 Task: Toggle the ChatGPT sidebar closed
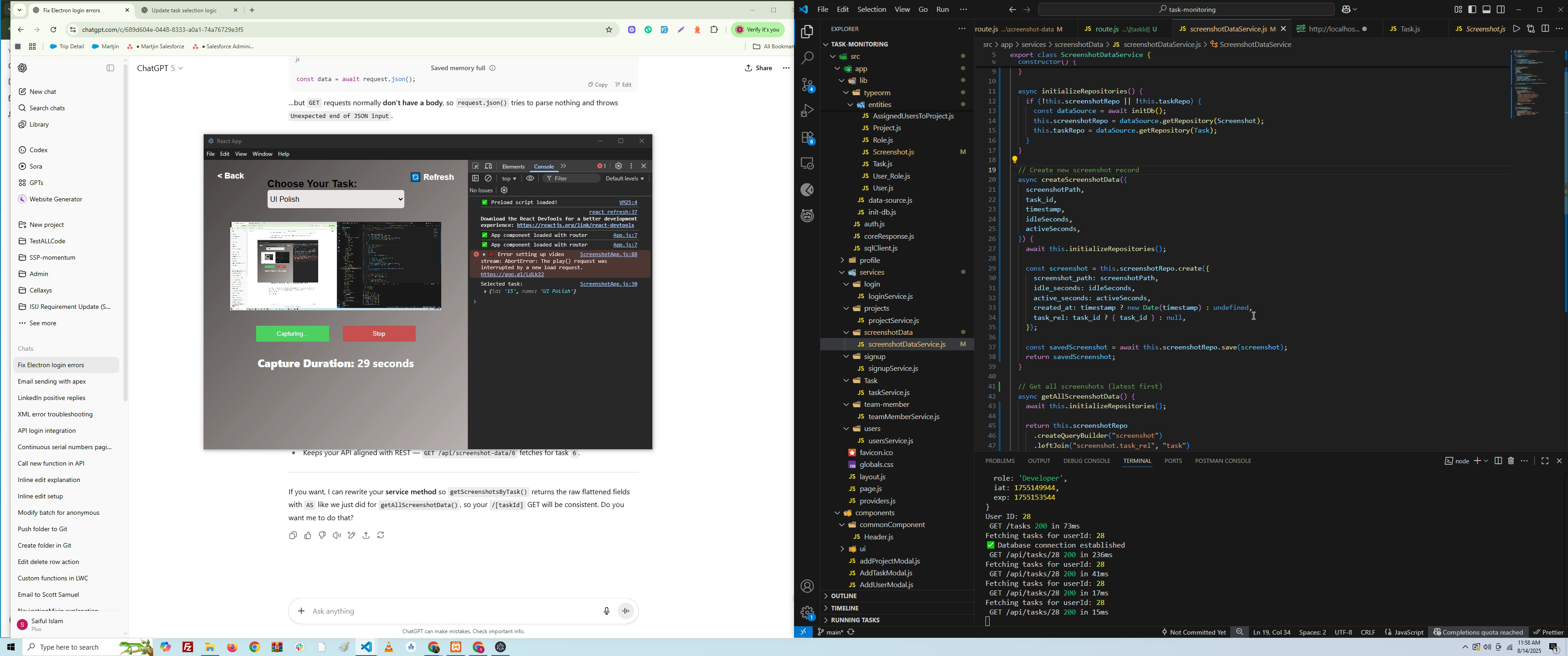click(x=110, y=68)
